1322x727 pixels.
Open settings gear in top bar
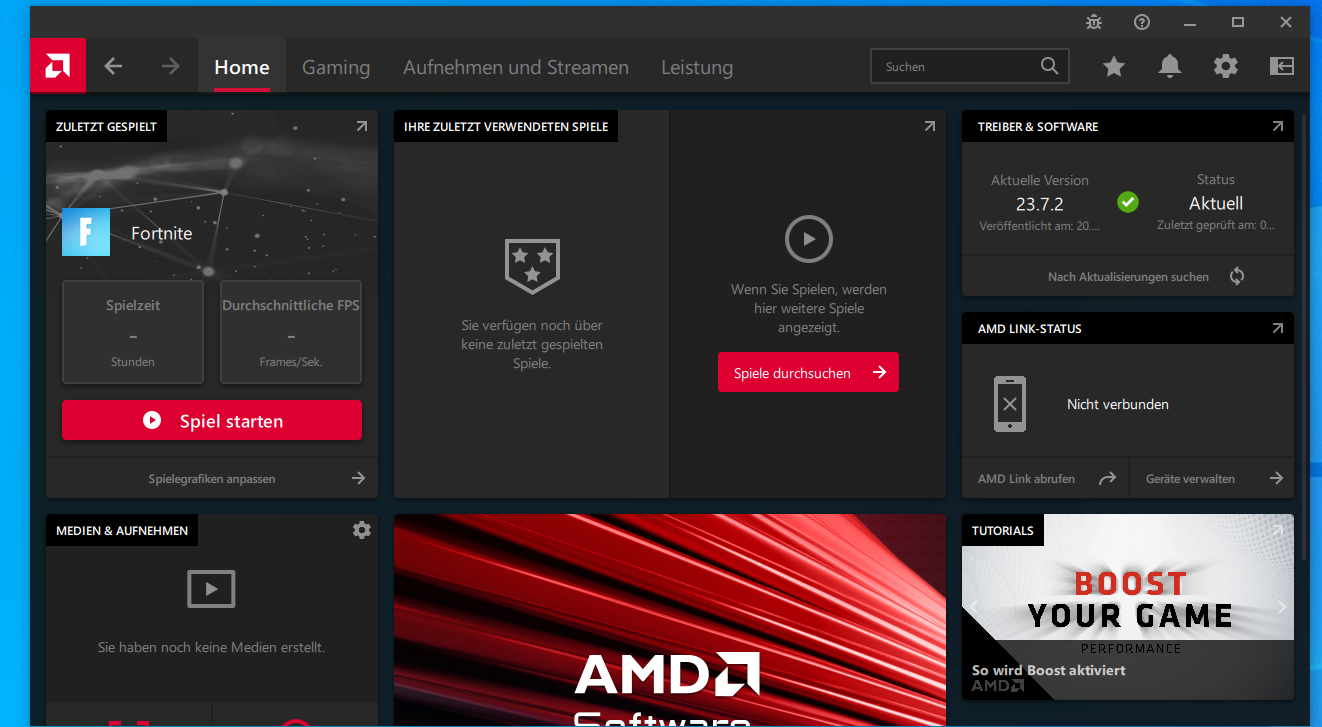[1226, 66]
